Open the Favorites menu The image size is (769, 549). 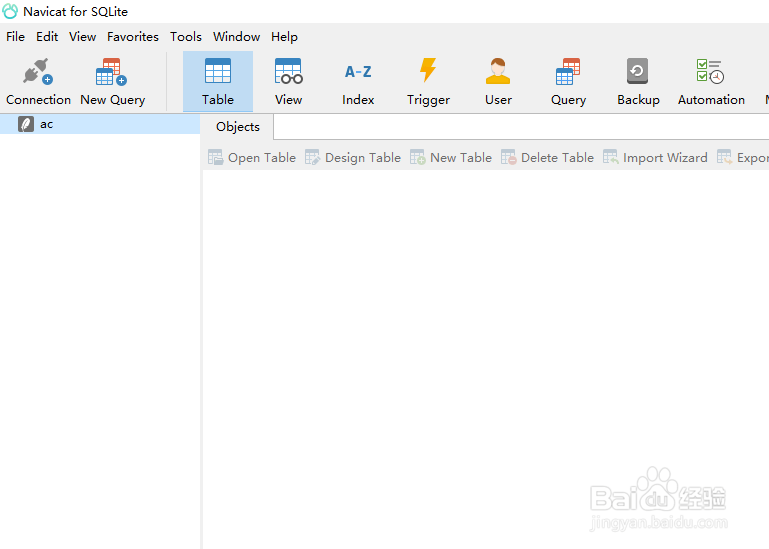click(x=133, y=37)
